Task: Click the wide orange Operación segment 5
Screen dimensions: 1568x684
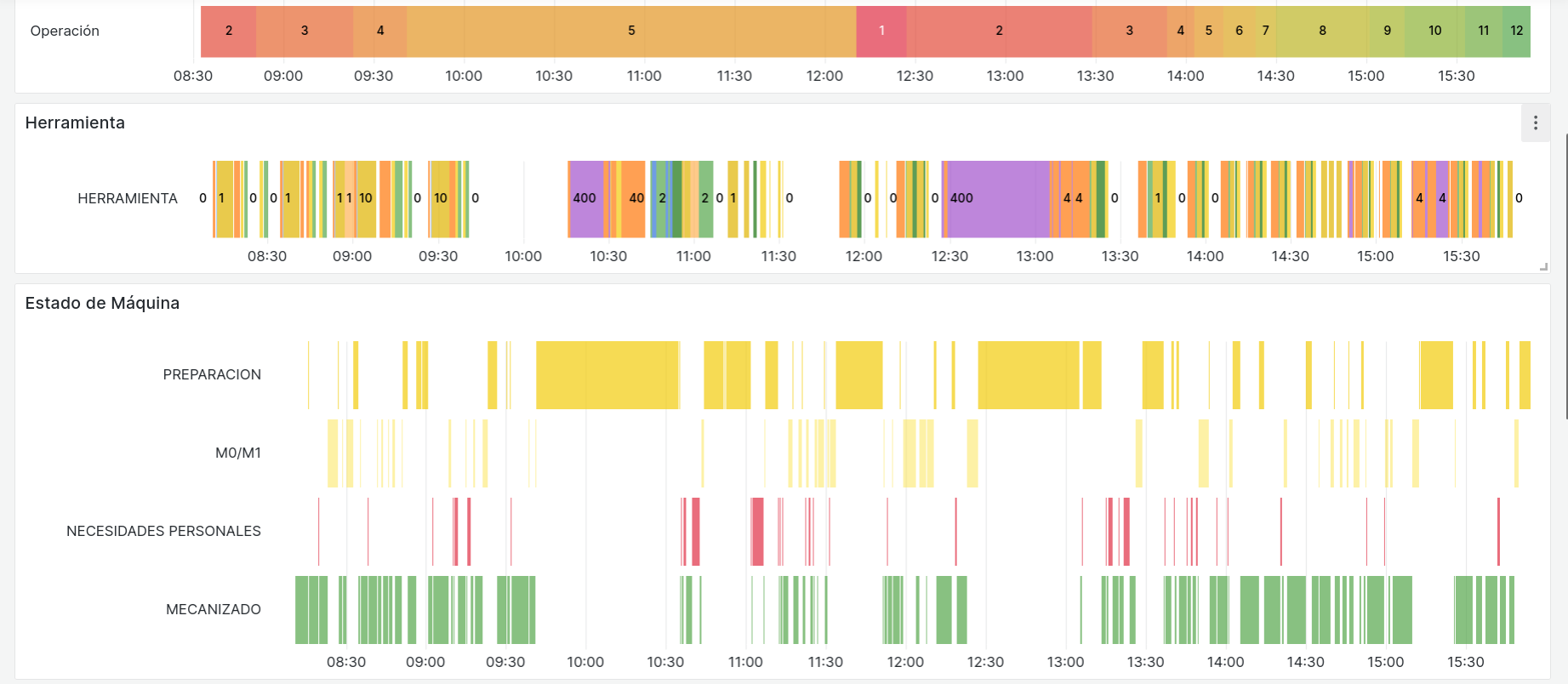Action: point(630,31)
